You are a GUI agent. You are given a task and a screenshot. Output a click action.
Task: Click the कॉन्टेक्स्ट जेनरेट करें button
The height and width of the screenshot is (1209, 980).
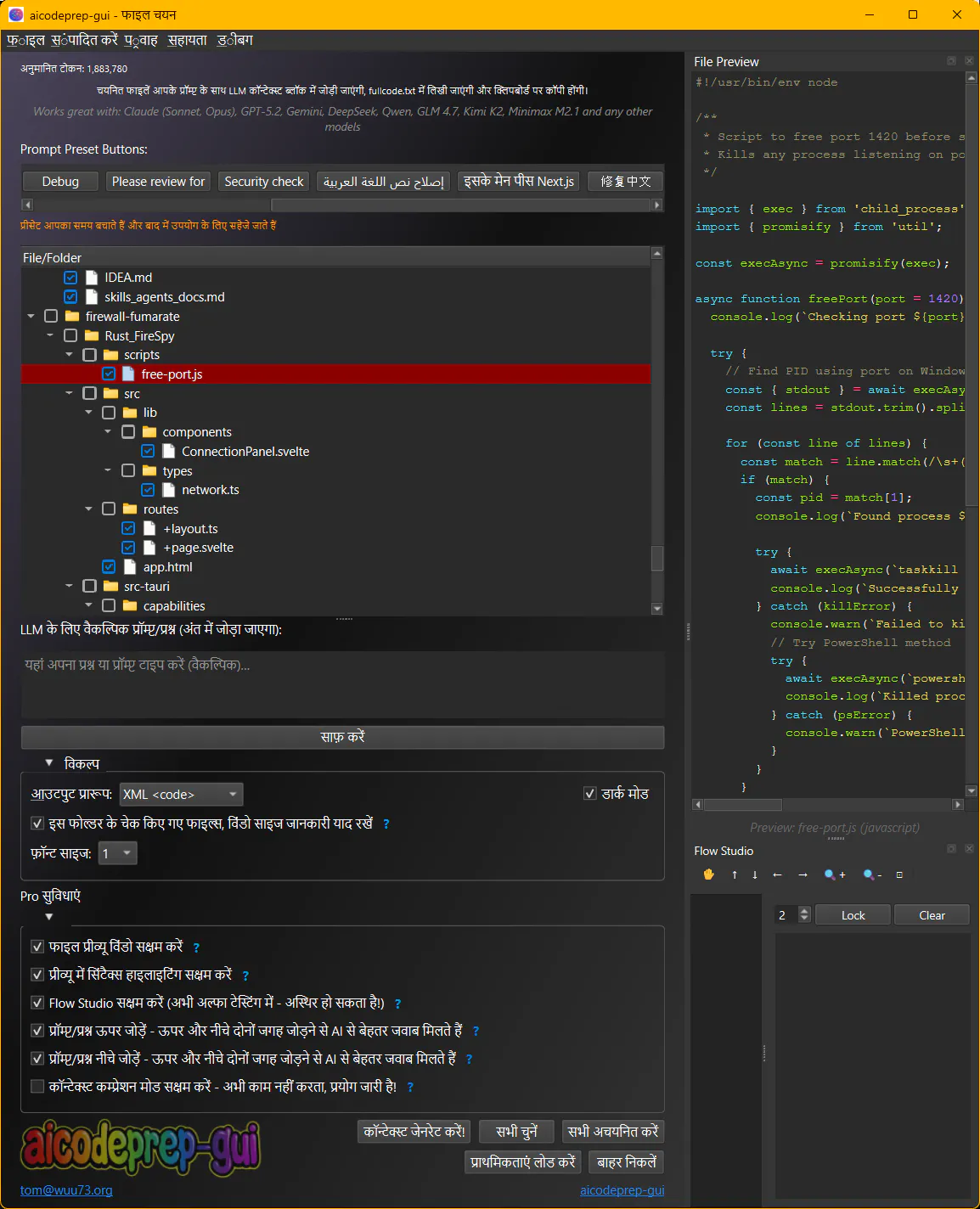(414, 1132)
